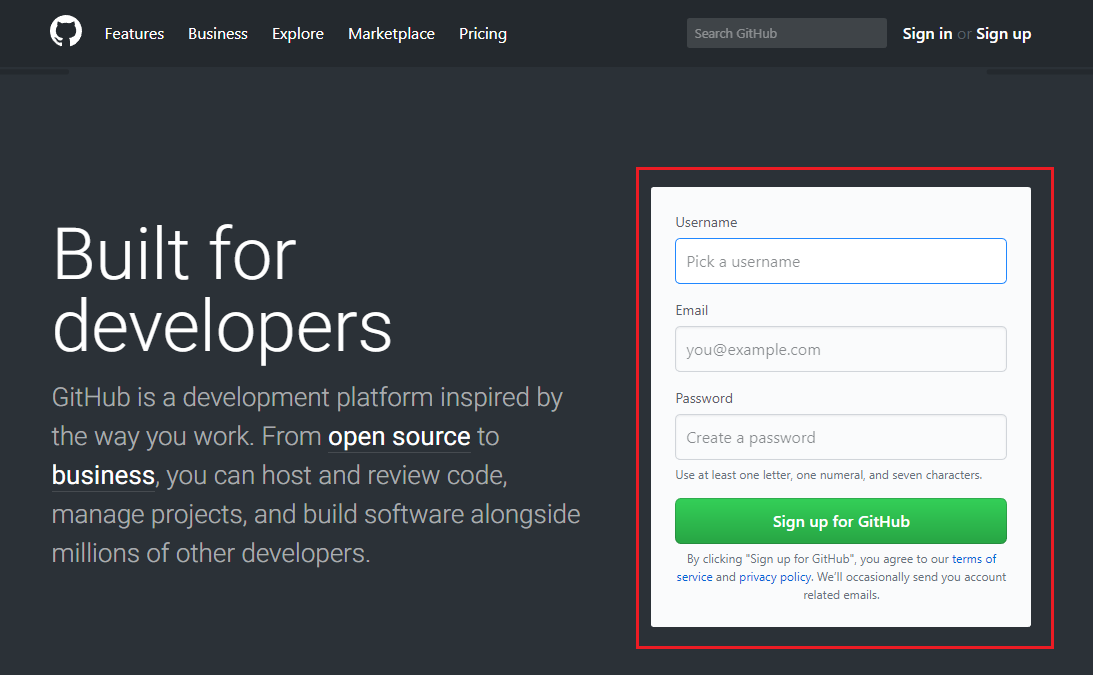Click the GitHub Octocat logo
Image resolution: width=1093 pixels, height=675 pixels.
click(x=66, y=32)
